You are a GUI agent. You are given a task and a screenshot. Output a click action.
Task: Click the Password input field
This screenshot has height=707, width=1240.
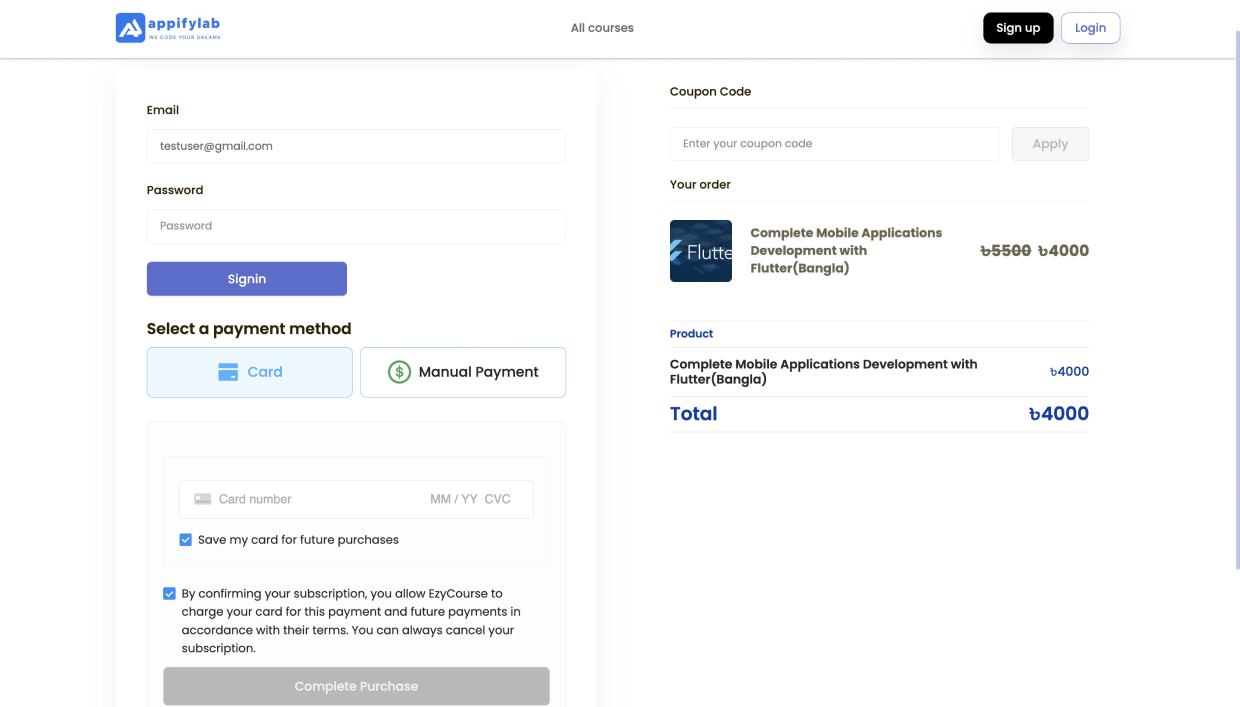pyautogui.click(x=356, y=226)
